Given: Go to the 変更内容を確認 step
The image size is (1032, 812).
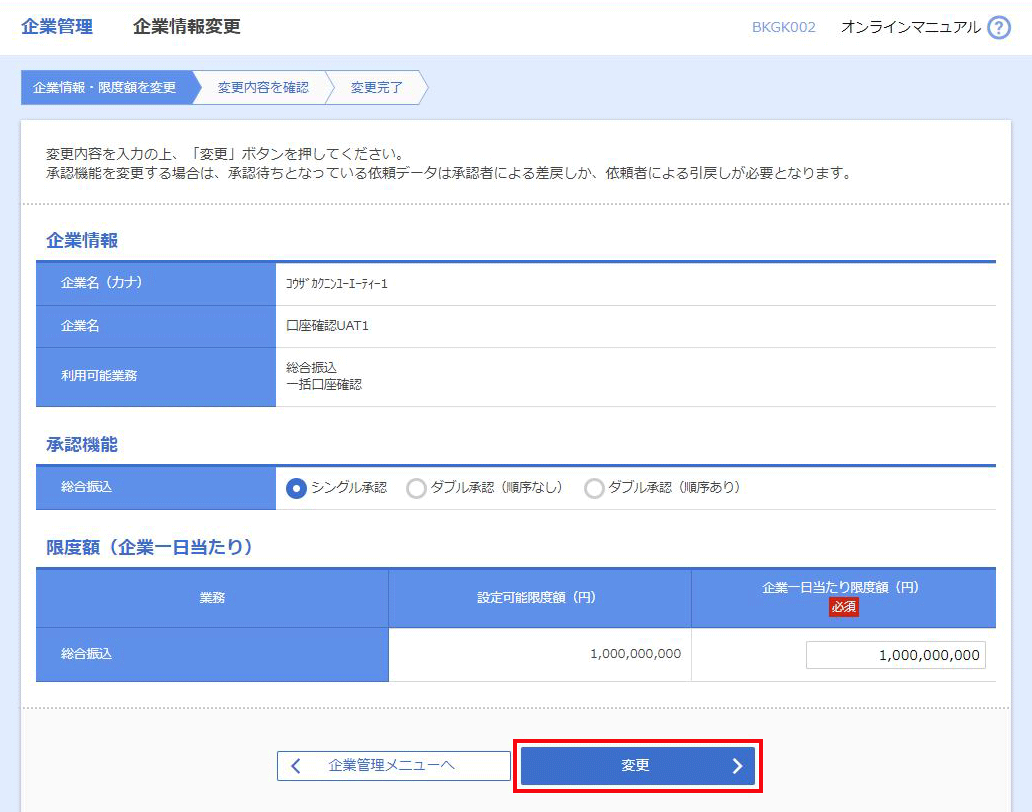Looking at the screenshot, I should pos(263,88).
